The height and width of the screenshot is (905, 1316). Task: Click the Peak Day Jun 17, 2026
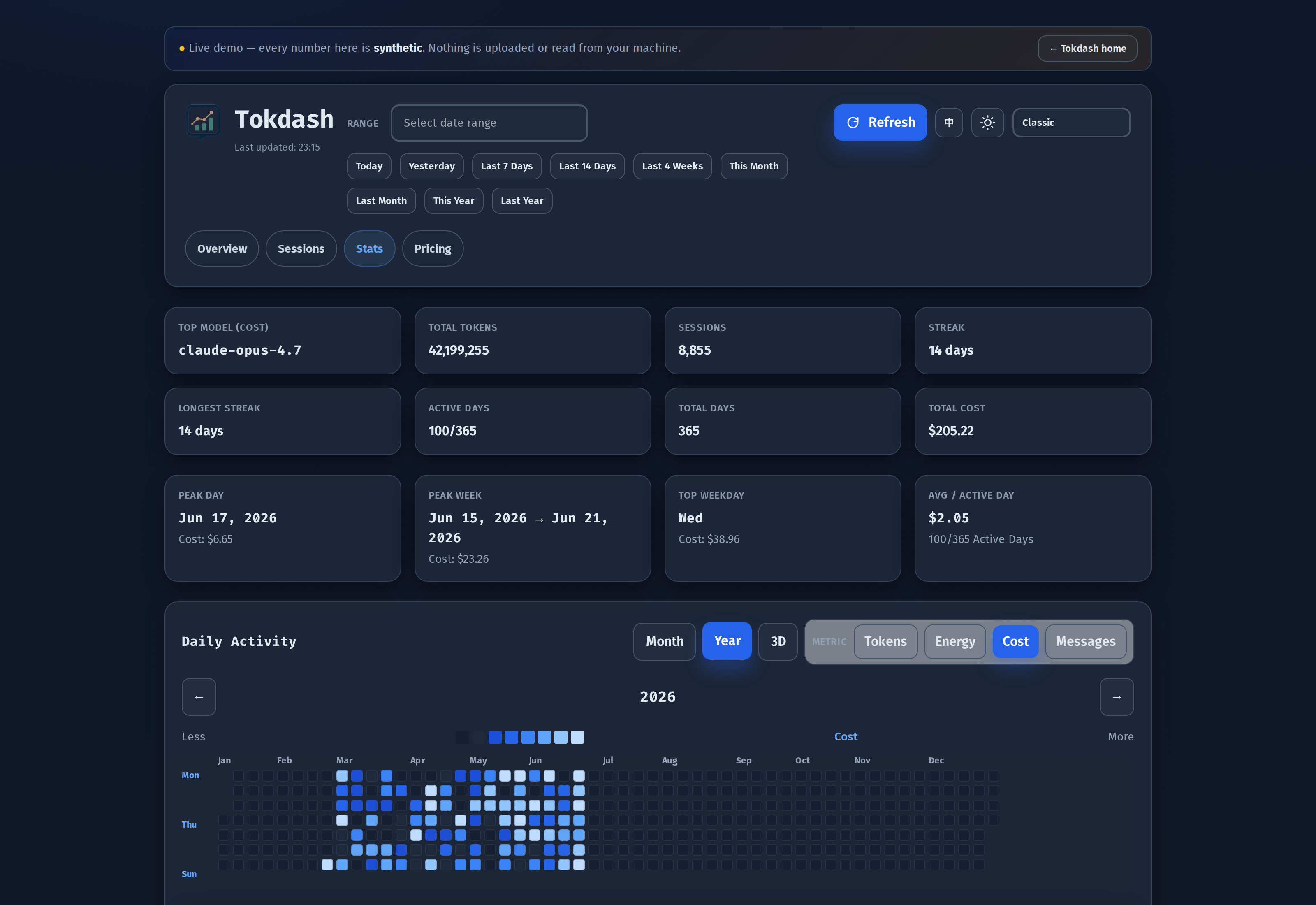[228, 518]
